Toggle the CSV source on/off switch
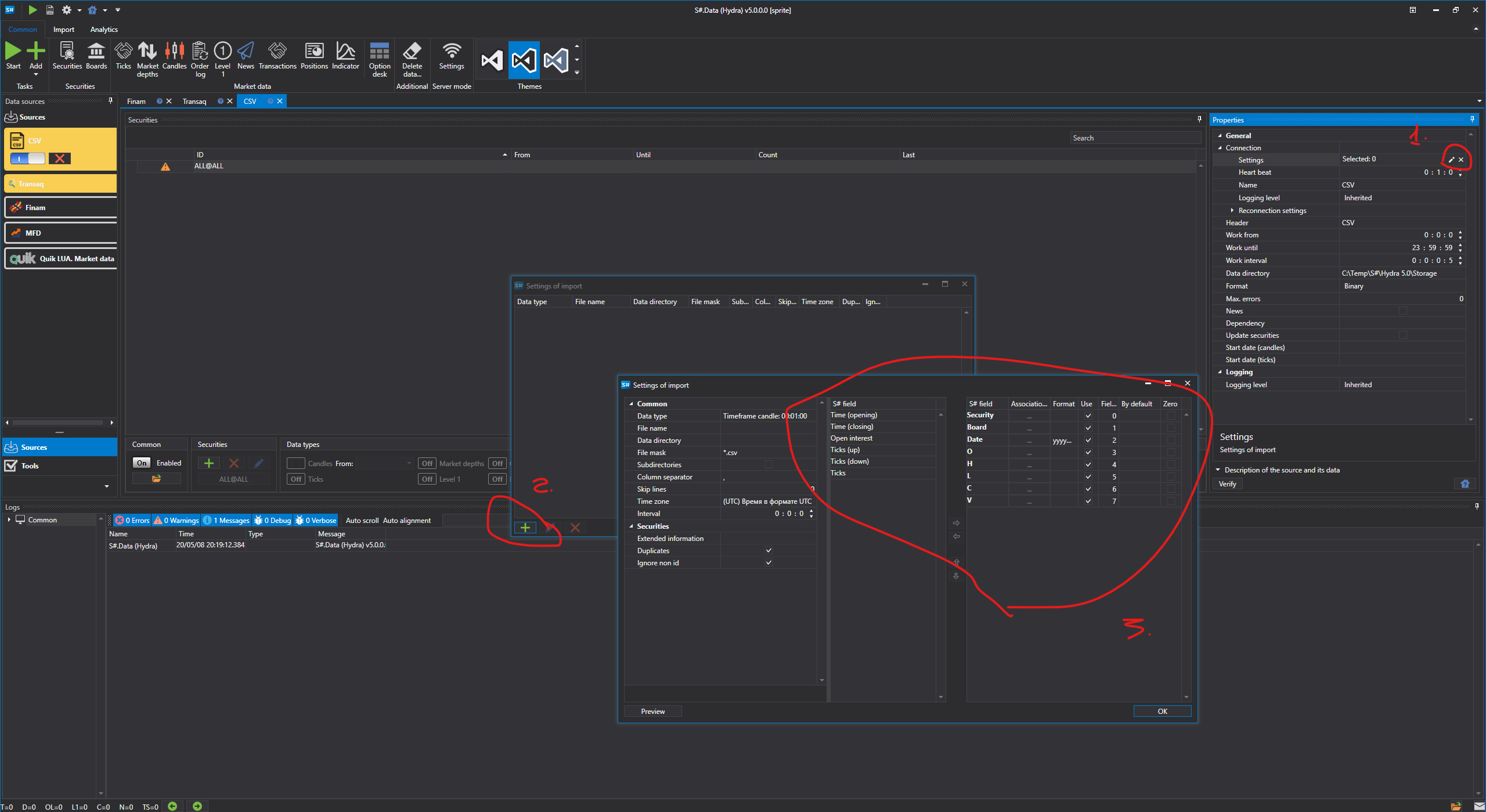 27,158
